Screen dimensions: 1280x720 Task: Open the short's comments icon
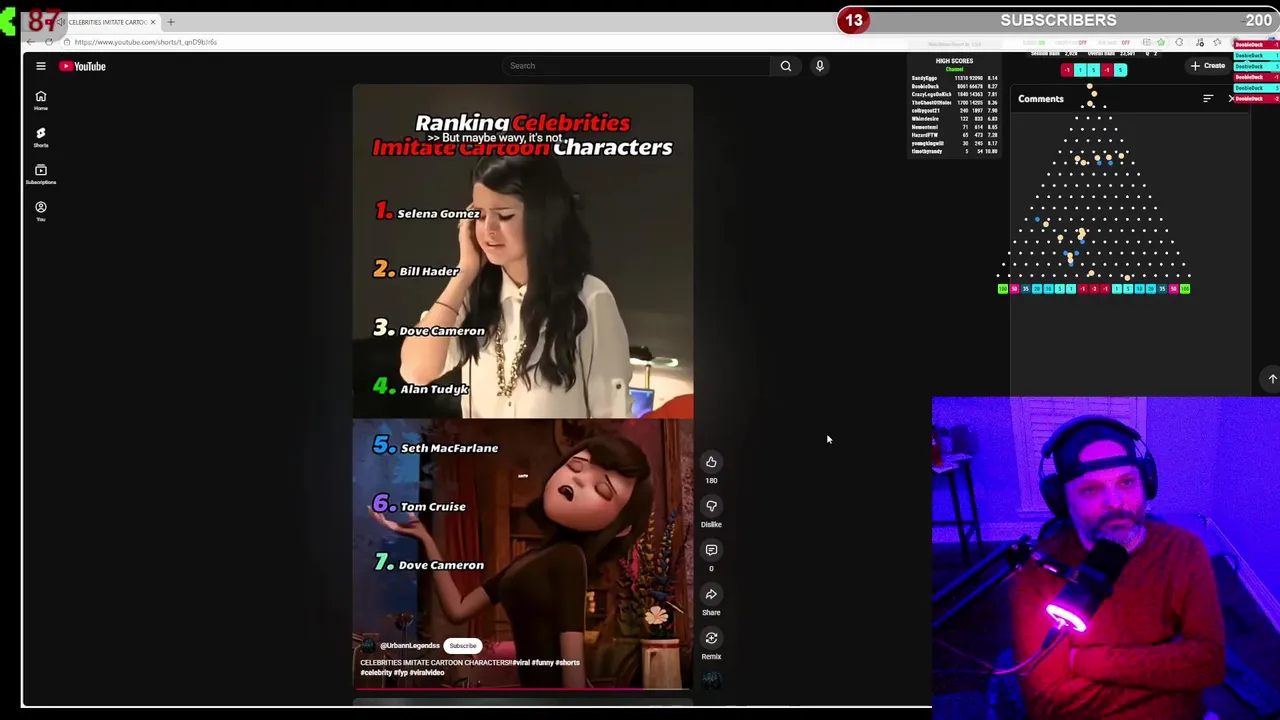(x=711, y=550)
